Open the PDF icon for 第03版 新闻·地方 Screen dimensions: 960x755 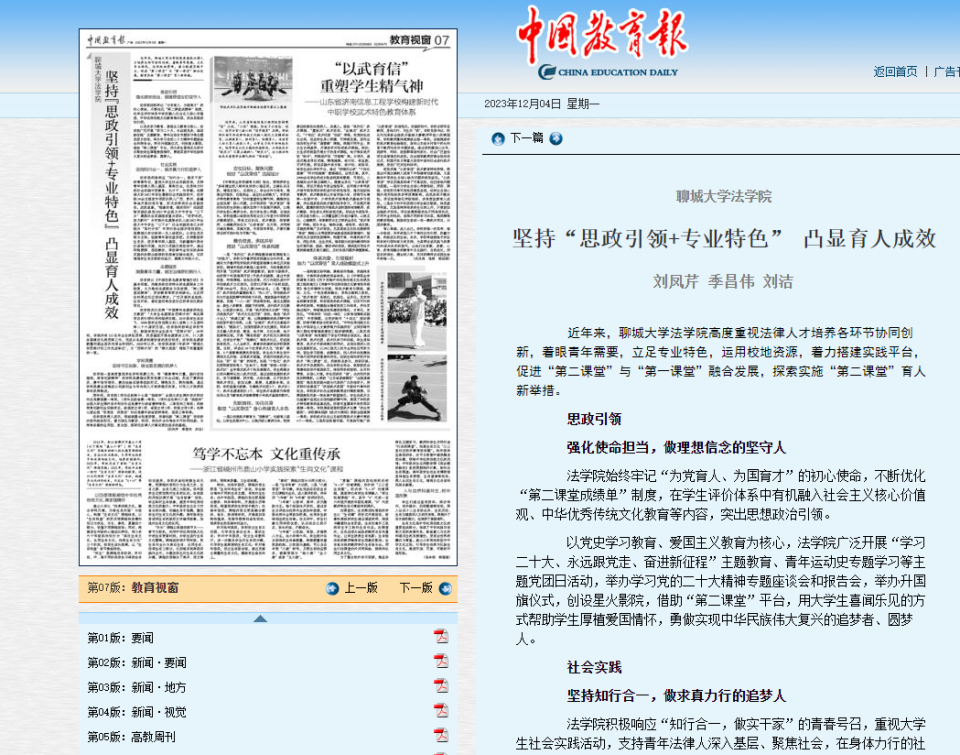click(x=441, y=686)
